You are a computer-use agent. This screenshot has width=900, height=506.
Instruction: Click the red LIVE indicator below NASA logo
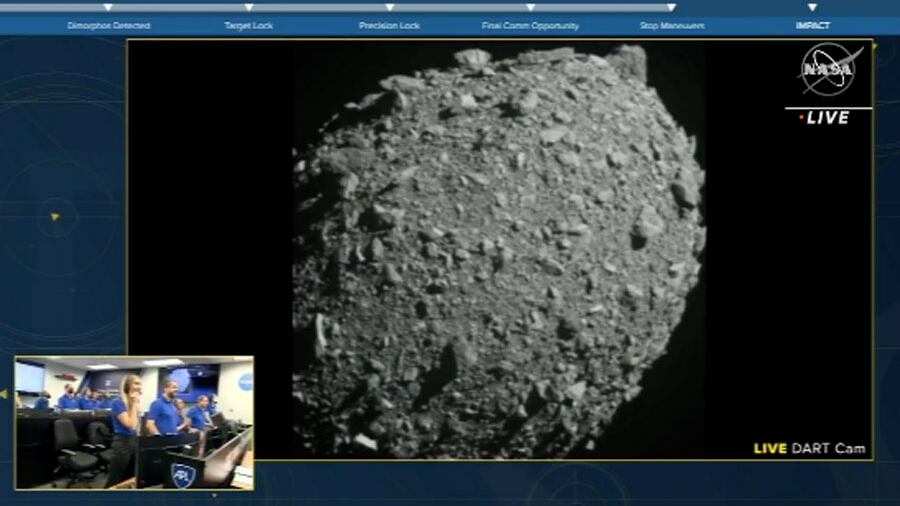click(x=824, y=118)
